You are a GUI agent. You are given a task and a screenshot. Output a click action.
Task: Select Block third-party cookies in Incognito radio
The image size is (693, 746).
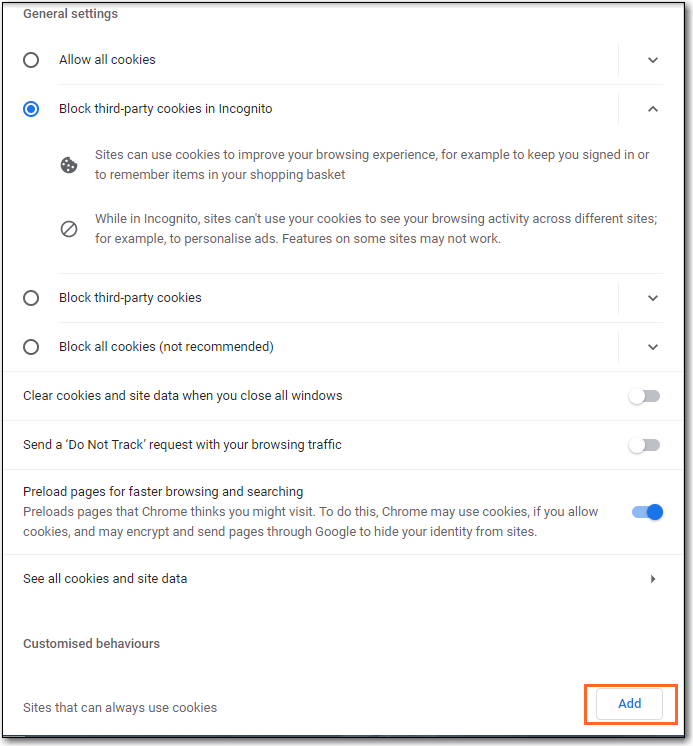(31, 109)
